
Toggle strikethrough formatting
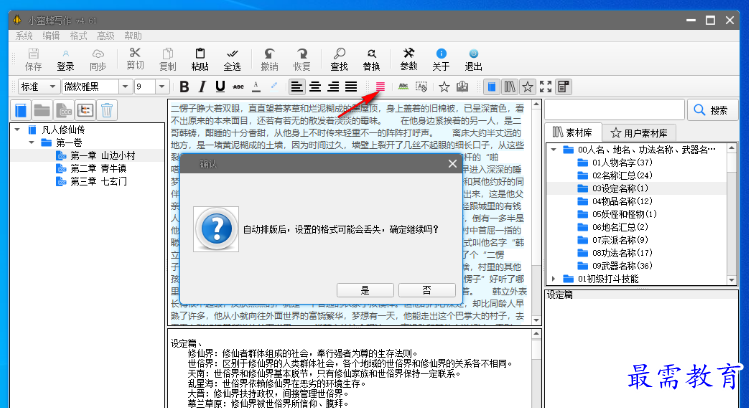[238, 86]
